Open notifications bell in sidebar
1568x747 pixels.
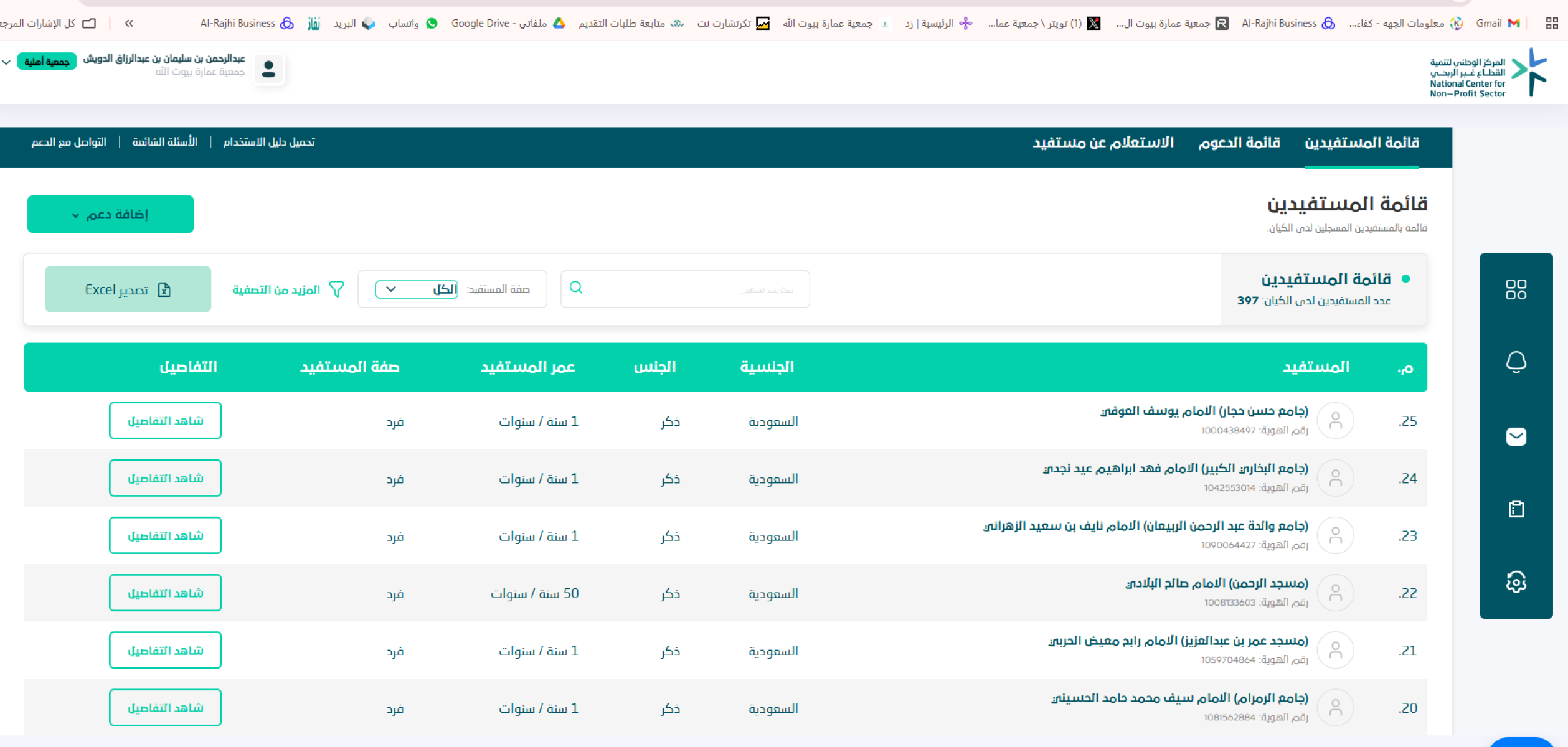[x=1516, y=362]
